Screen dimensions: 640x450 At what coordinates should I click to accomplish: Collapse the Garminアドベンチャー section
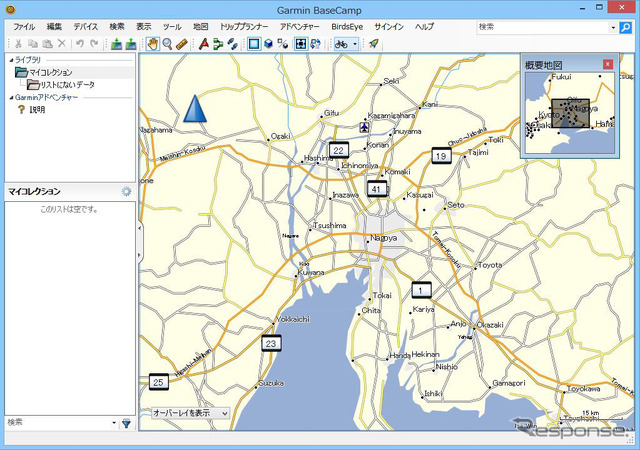coord(11,98)
